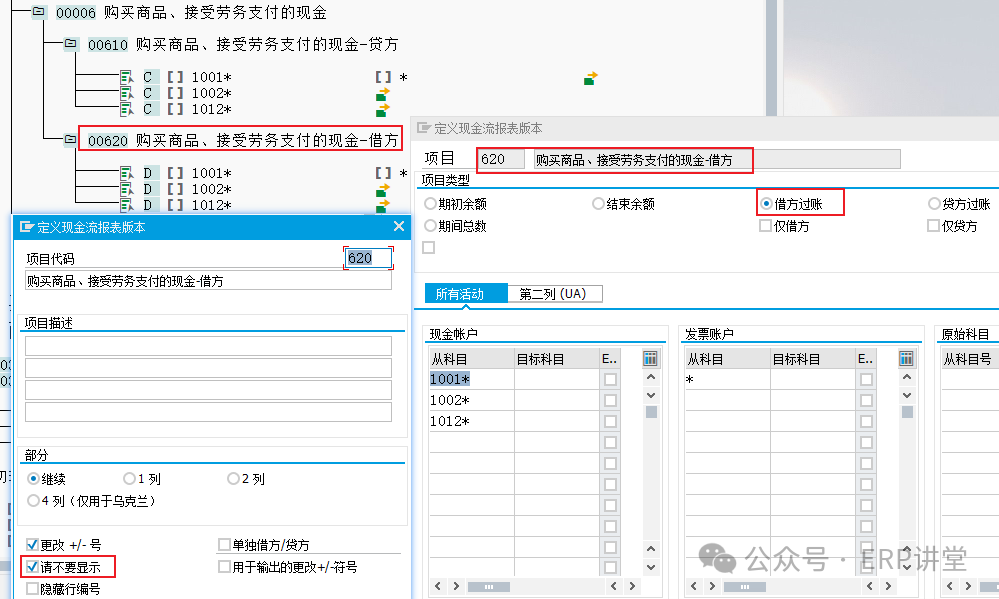
Task: Select the 所有活动 tab
Action: 459,294
